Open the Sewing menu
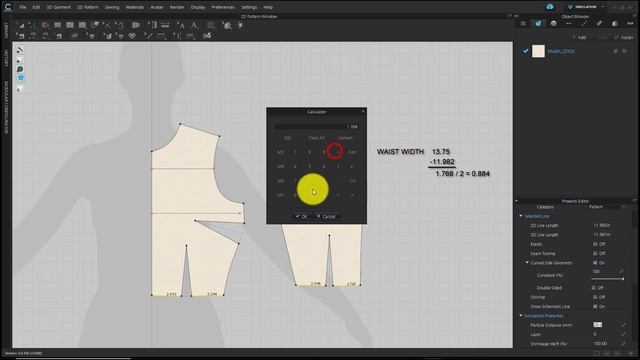The height and width of the screenshot is (360, 640). (112, 7)
